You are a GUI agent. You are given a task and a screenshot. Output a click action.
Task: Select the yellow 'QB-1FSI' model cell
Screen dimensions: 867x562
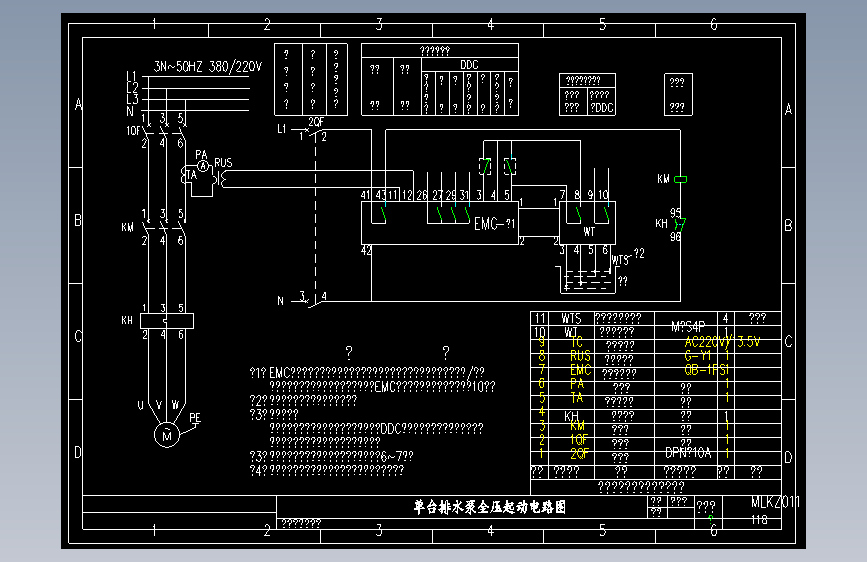707,370
